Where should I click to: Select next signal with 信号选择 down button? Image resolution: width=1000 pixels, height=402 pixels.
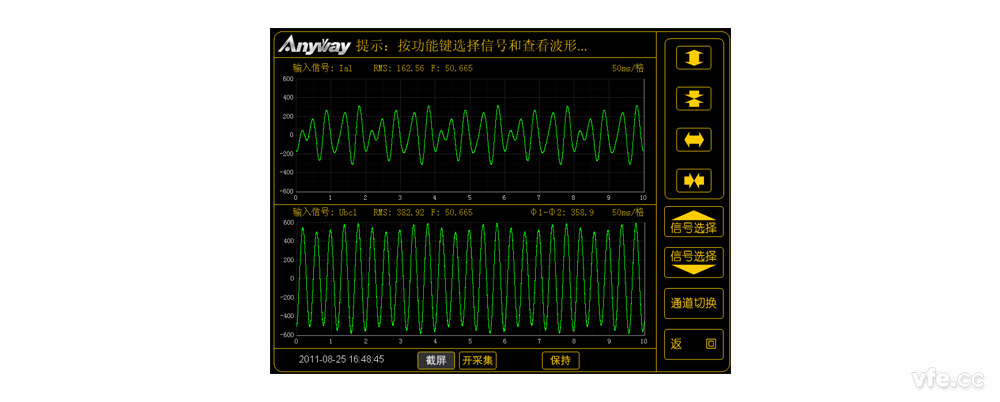[692, 261]
